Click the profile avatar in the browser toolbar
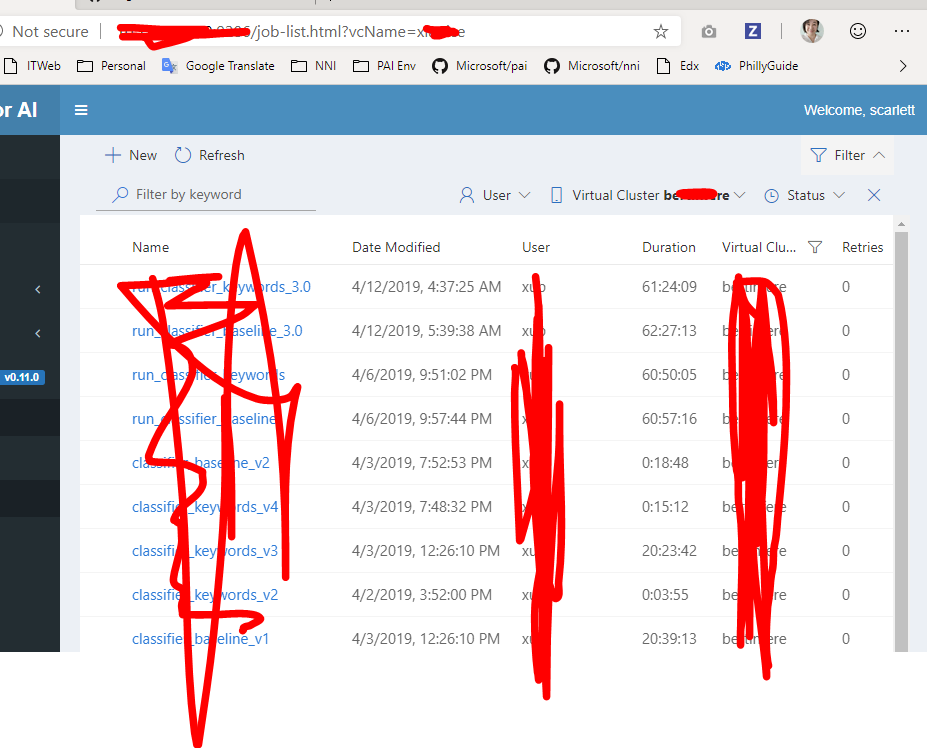Image resolution: width=927 pixels, height=748 pixels. [x=812, y=31]
